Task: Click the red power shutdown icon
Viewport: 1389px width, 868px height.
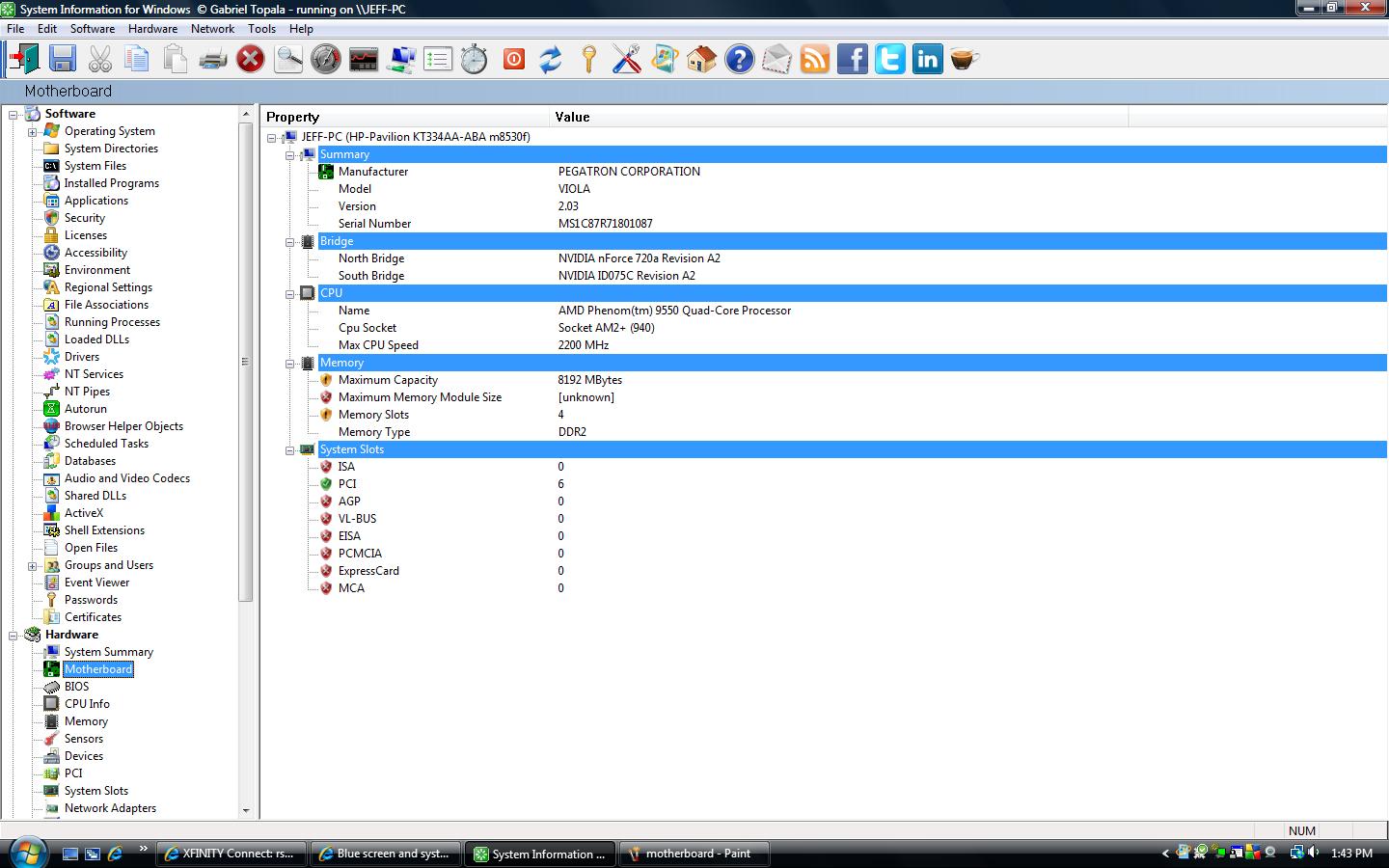Action: (514, 60)
